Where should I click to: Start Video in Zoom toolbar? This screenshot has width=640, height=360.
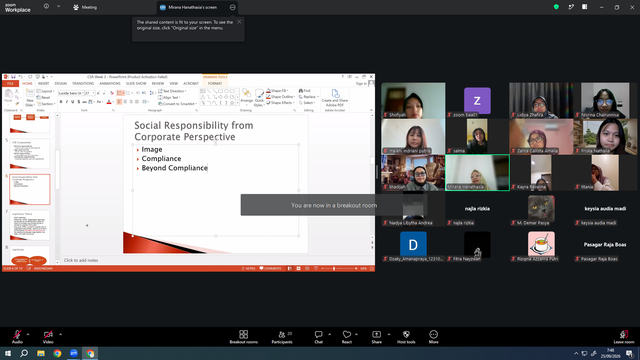tap(48, 337)
